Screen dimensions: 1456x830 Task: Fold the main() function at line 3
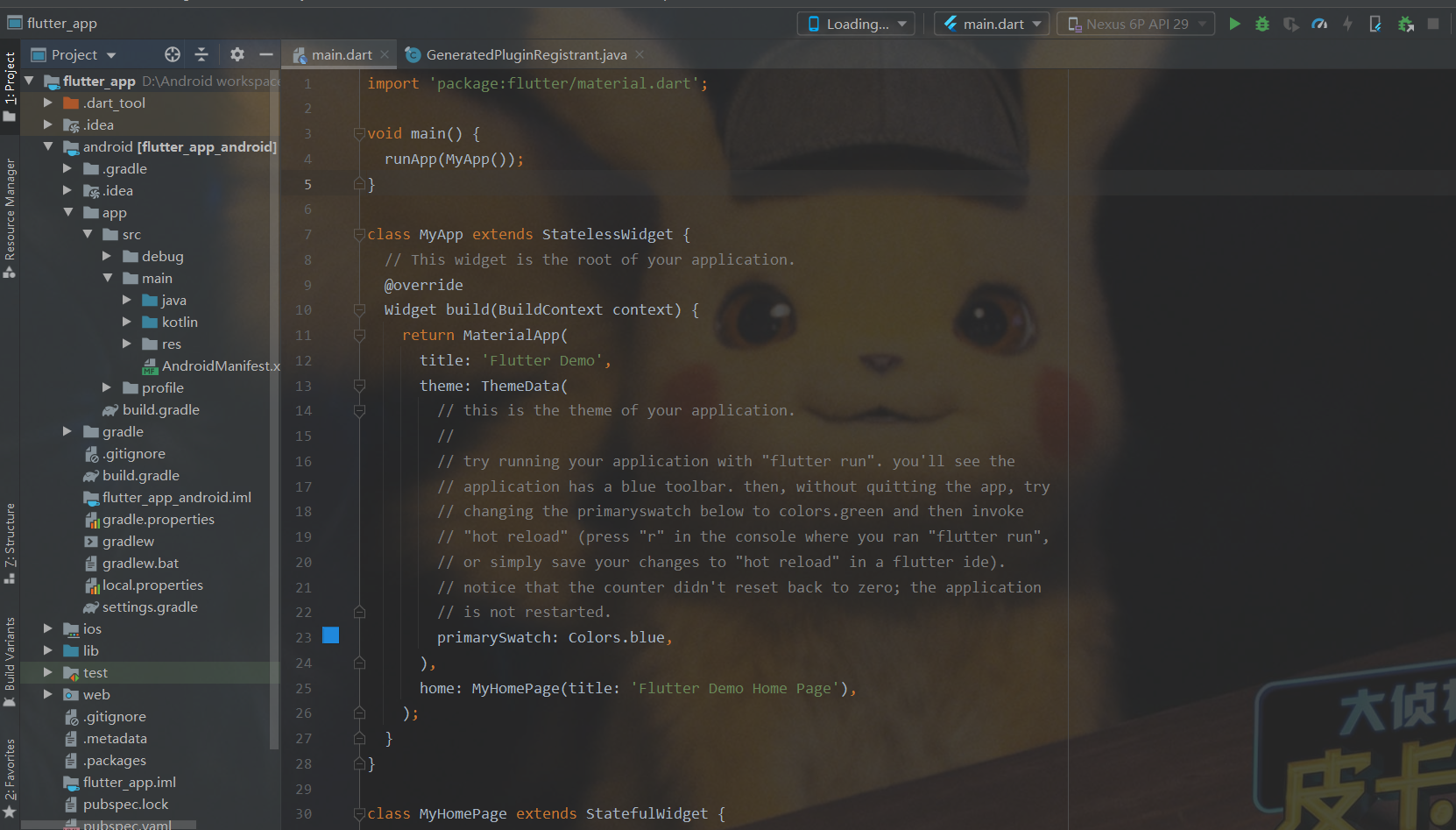click(x=359, y=134)
